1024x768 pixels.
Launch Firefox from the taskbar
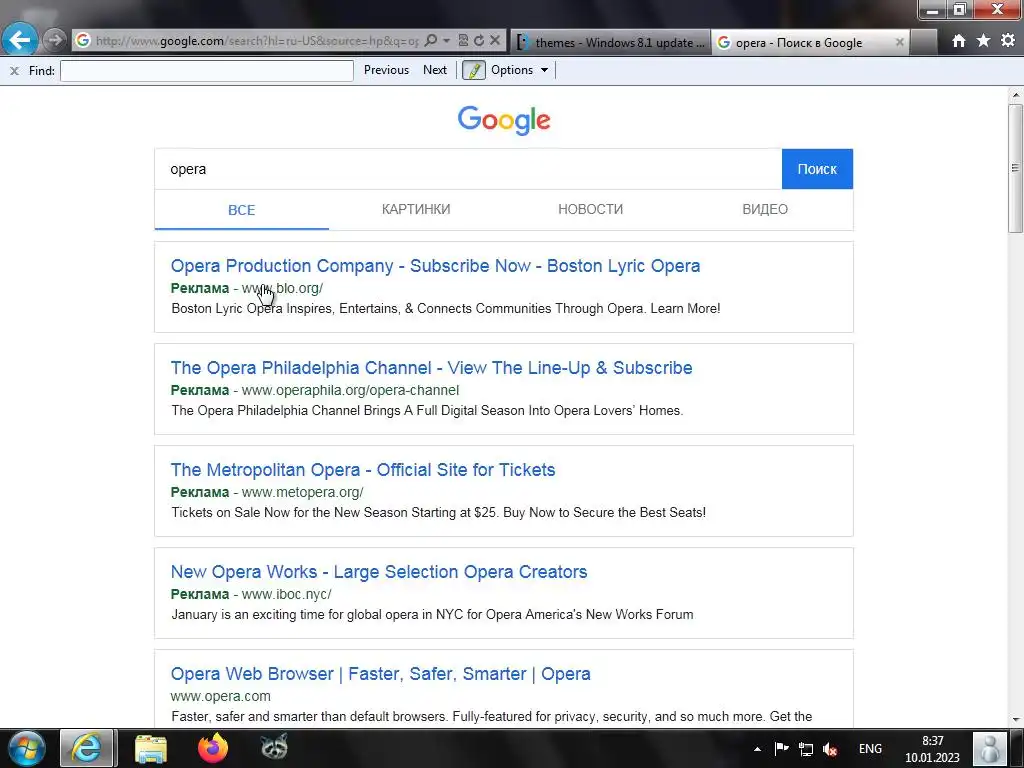[213, 748]
